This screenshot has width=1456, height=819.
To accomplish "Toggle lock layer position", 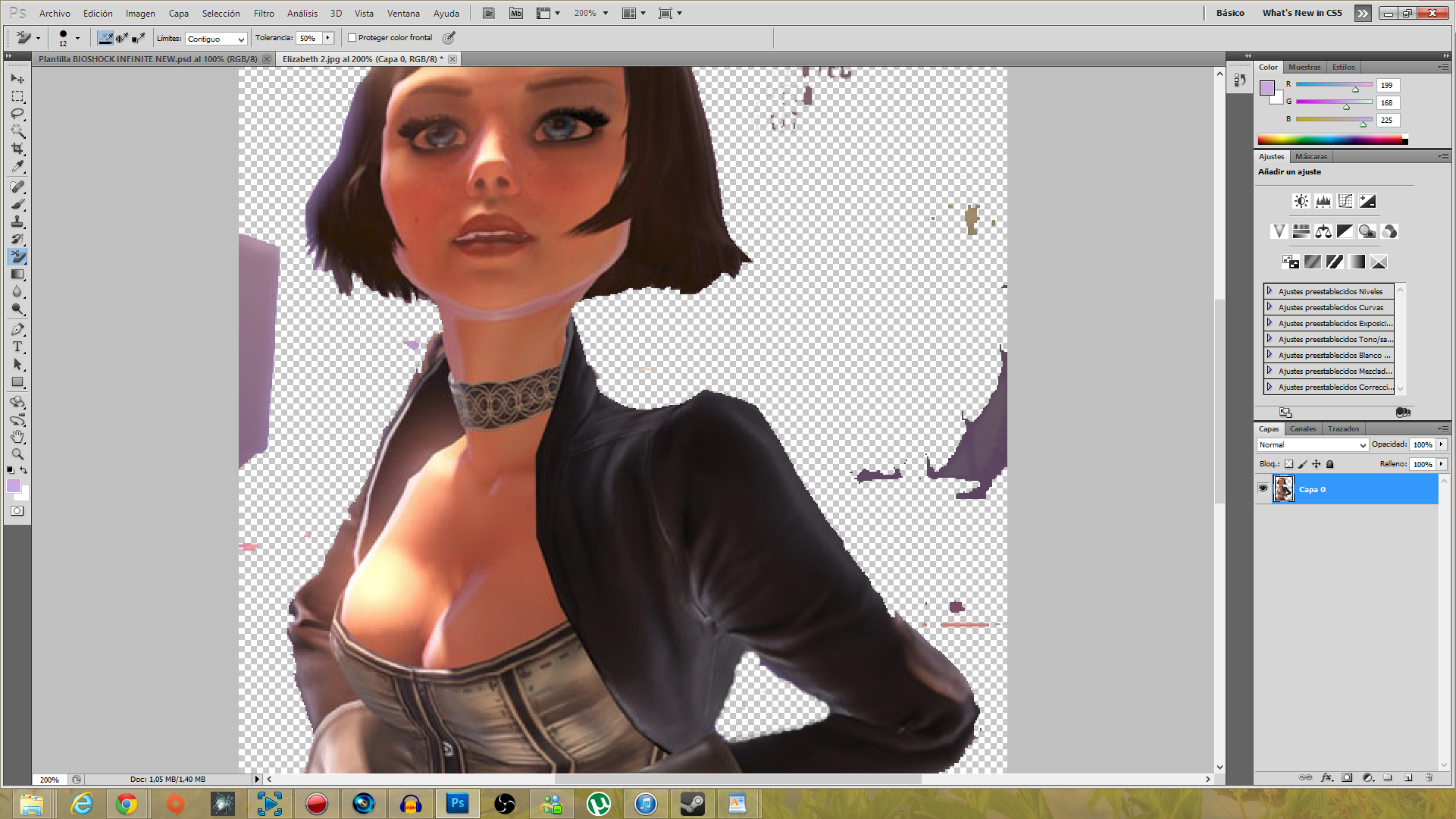I will pyautogui.click(x=1316, y=464).
